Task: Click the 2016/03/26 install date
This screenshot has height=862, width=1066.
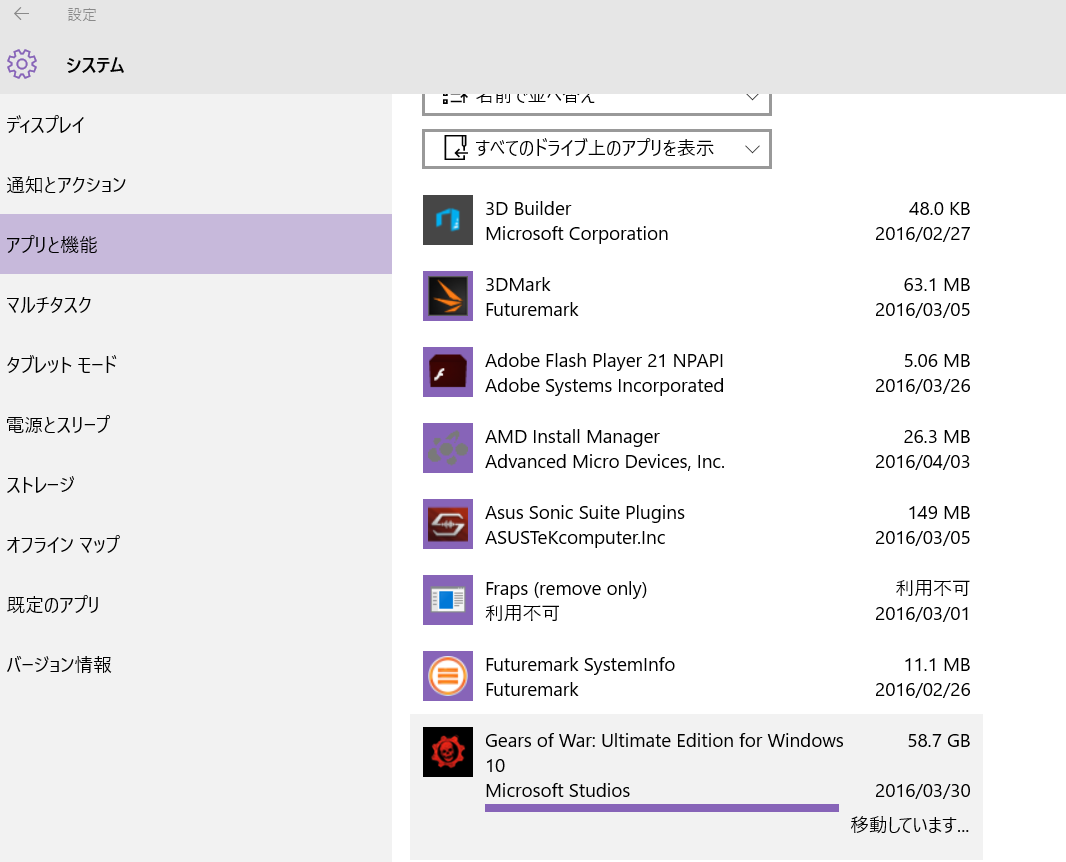Action: point(922,385)
